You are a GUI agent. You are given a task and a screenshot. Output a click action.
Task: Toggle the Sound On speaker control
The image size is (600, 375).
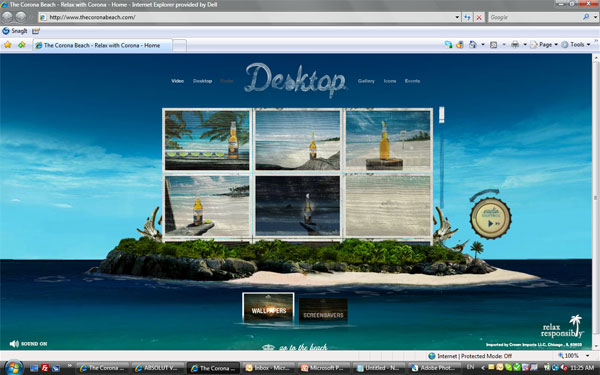[28, 344]
